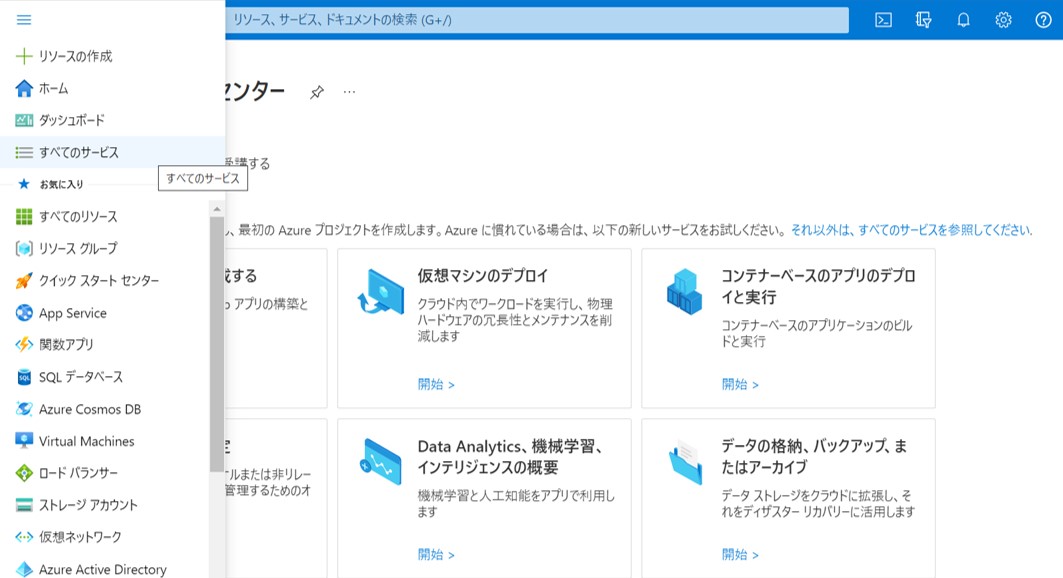Viewport: 1063px width, 578px height.
Task: Click 開始 under 仮想マシンのデプロイ
Action: [436, 384]
